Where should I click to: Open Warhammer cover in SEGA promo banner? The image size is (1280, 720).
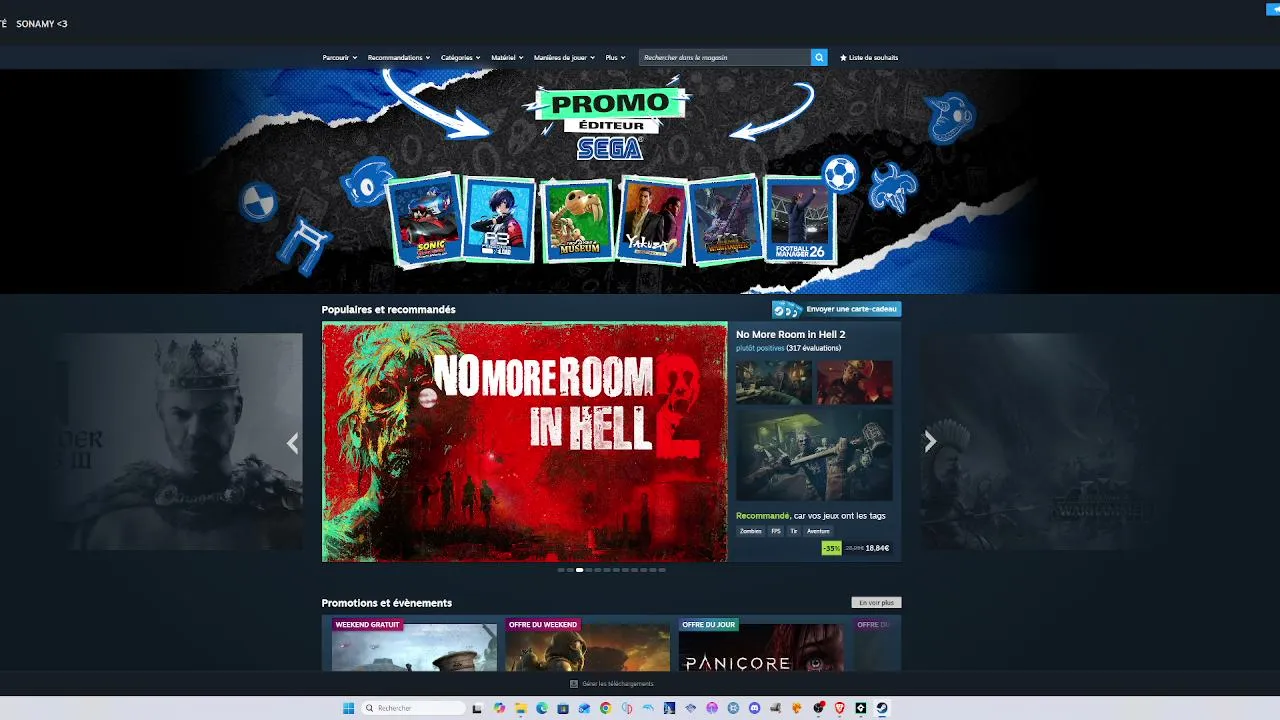[x=726, y=220]
